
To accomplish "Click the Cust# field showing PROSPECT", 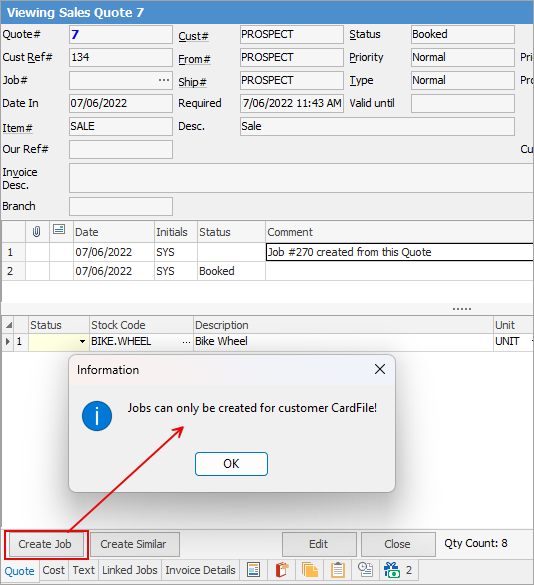I will pos(291,35).
